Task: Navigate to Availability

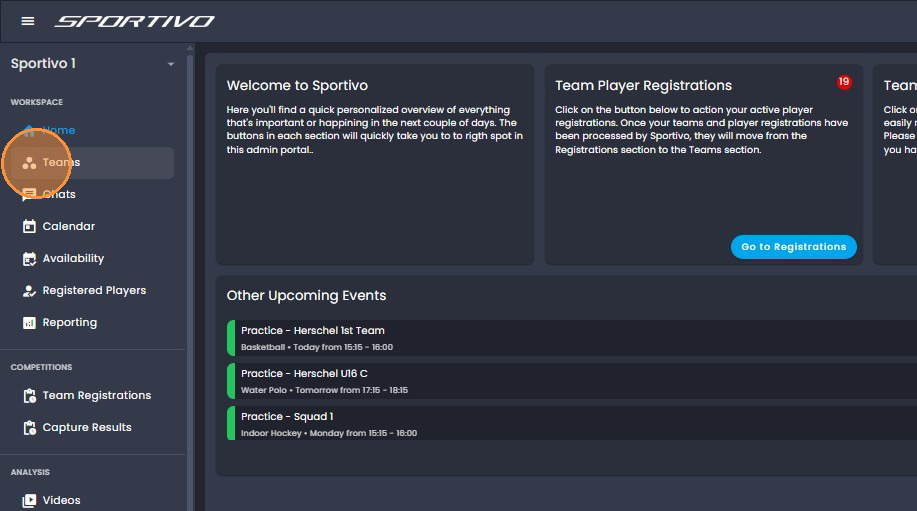Action: (x=92, y=258)
